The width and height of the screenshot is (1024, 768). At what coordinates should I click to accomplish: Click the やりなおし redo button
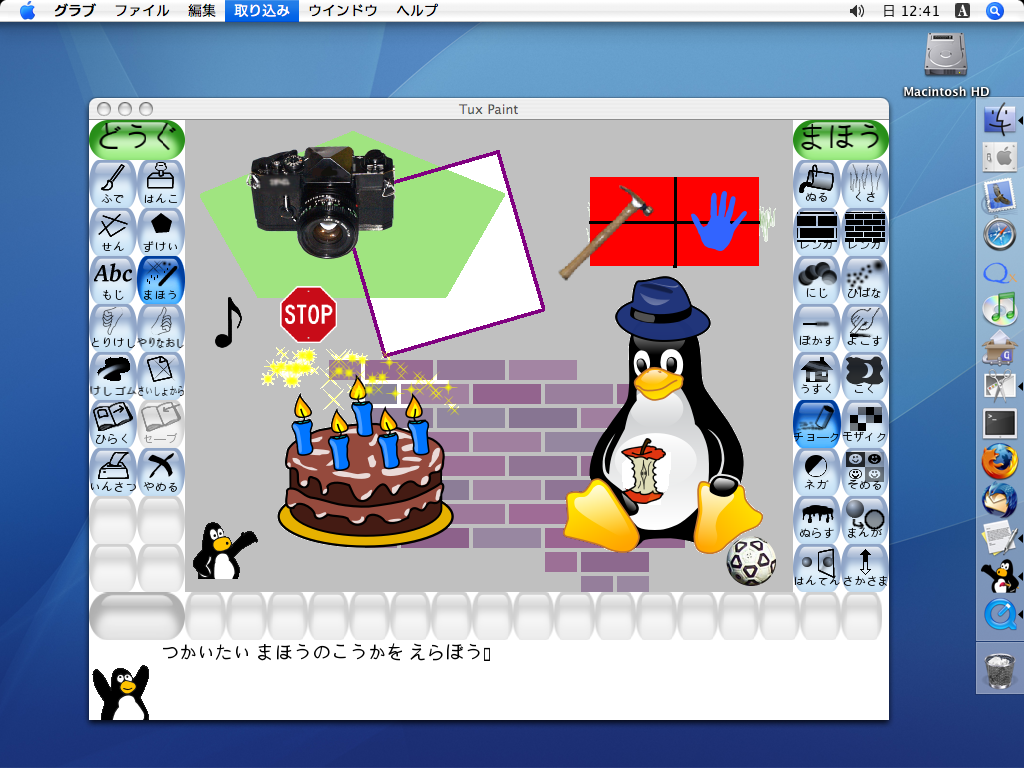(161, 328)
